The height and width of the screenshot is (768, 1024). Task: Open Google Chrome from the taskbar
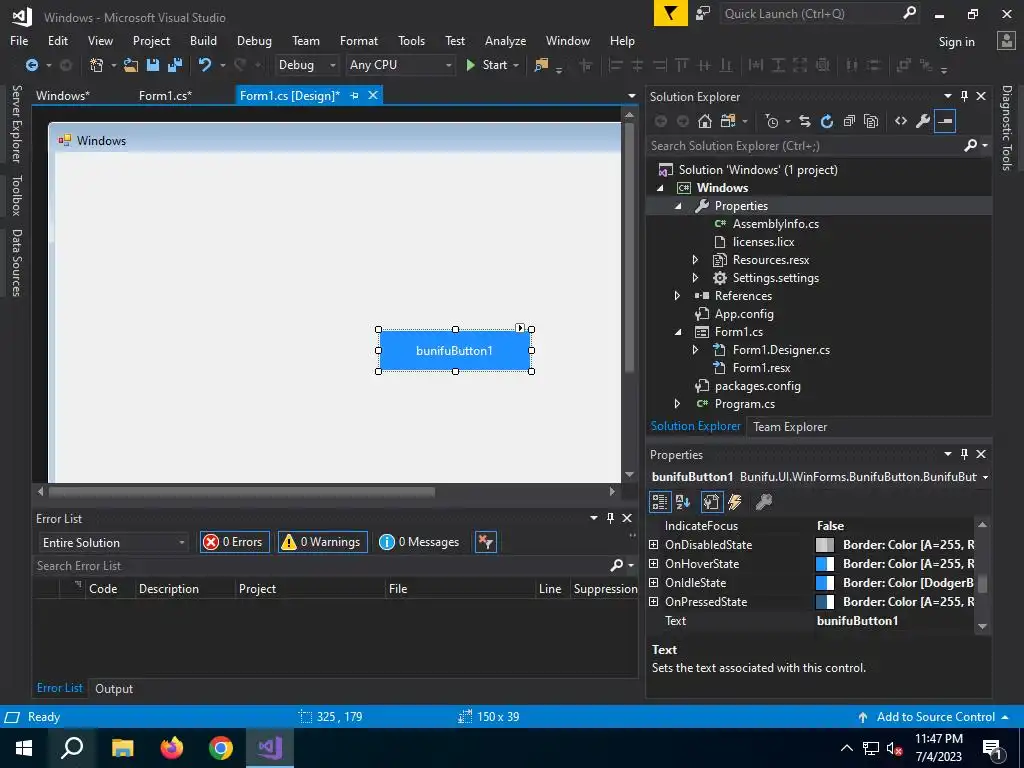[x=221, y=748]
